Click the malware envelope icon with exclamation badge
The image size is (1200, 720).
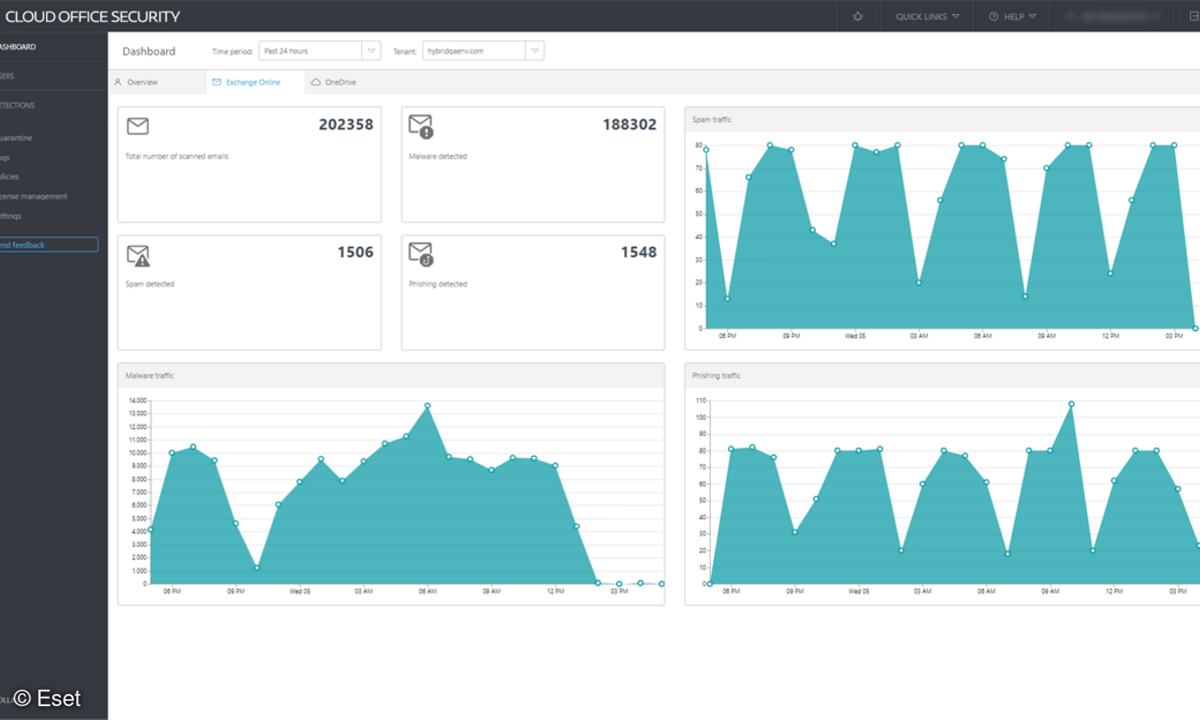pos(421,126)
